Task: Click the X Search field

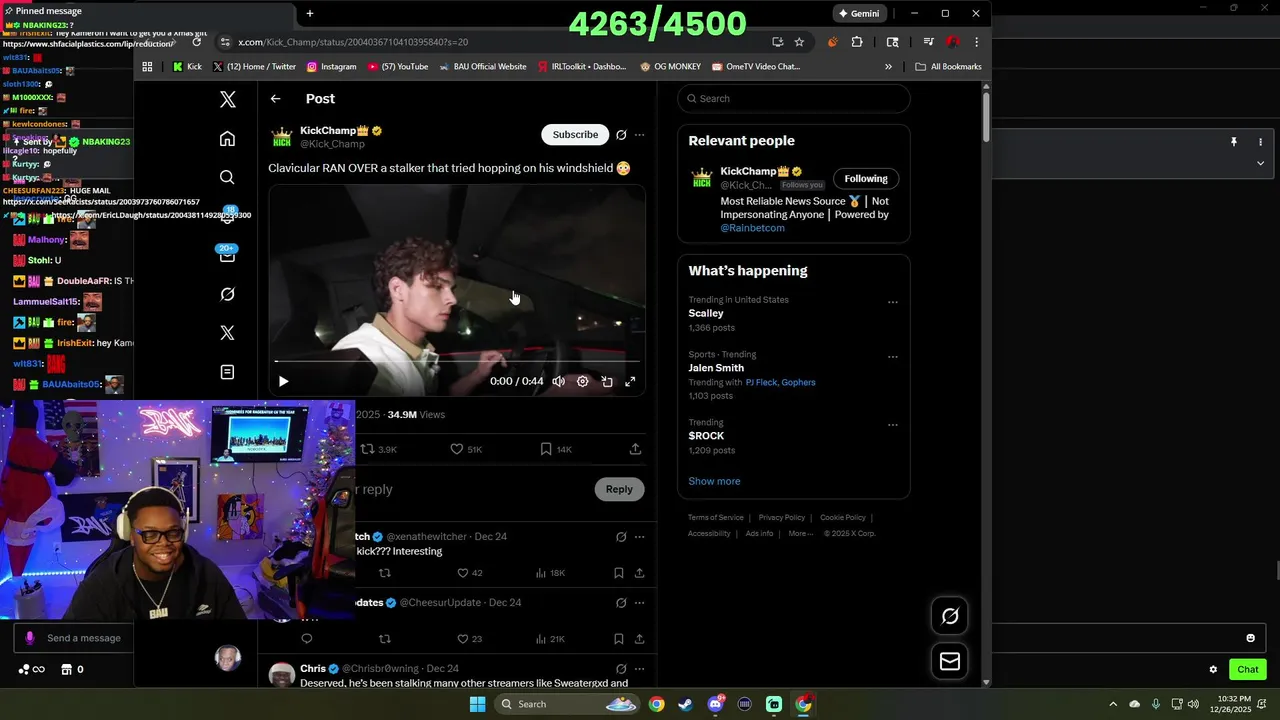Action: [x=794, y=98]
